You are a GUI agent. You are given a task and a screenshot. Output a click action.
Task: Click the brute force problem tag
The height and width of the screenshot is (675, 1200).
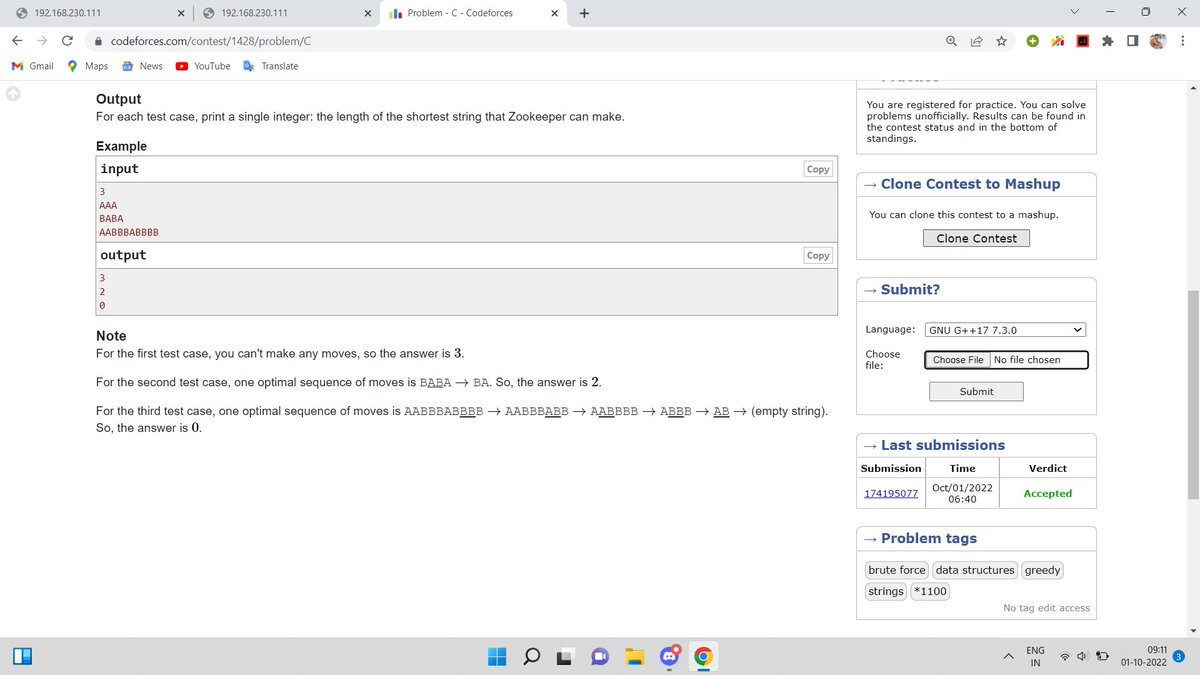(897, 570)
